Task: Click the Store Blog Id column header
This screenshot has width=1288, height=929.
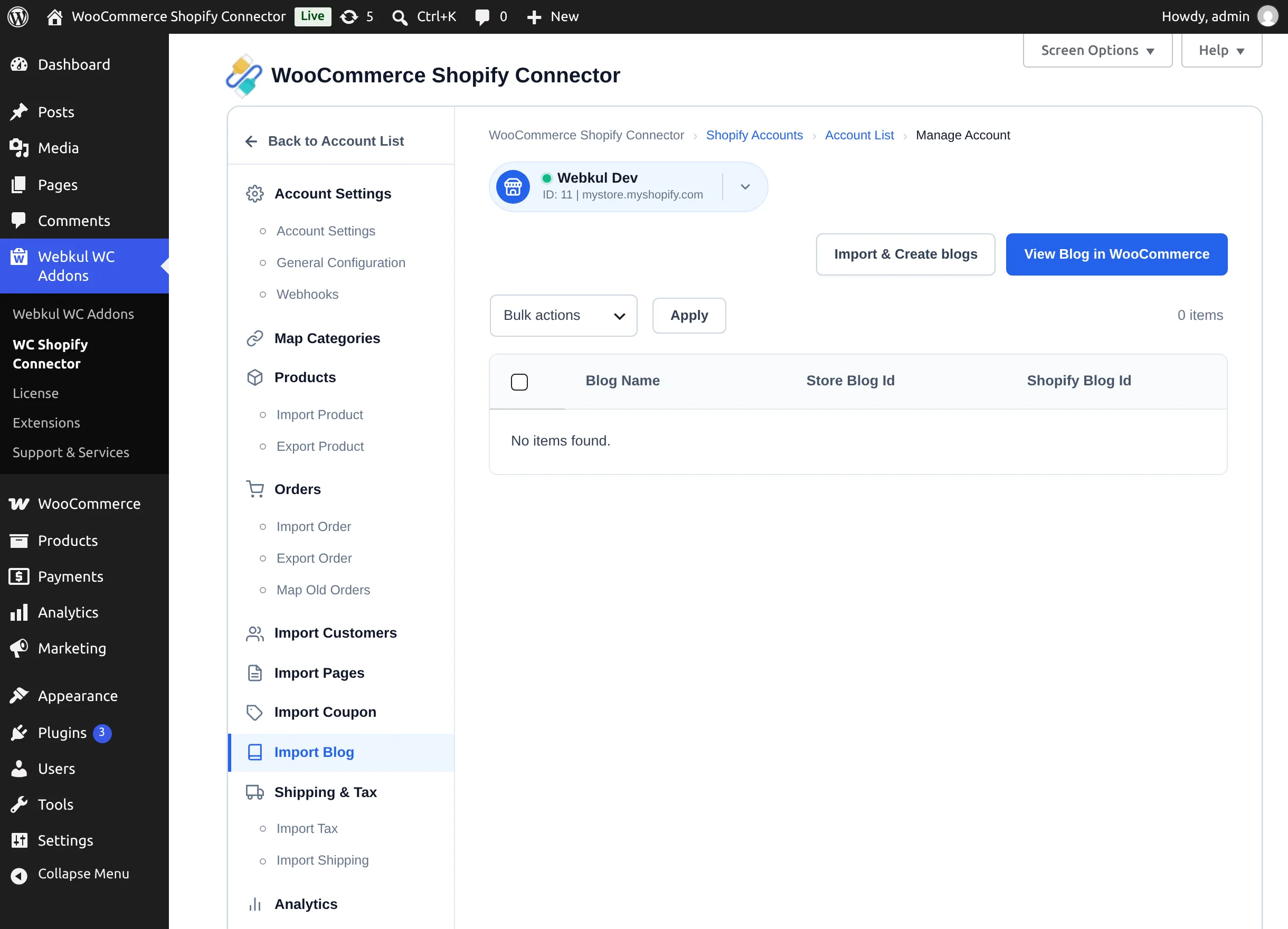Action: click(x=850, y=381)
